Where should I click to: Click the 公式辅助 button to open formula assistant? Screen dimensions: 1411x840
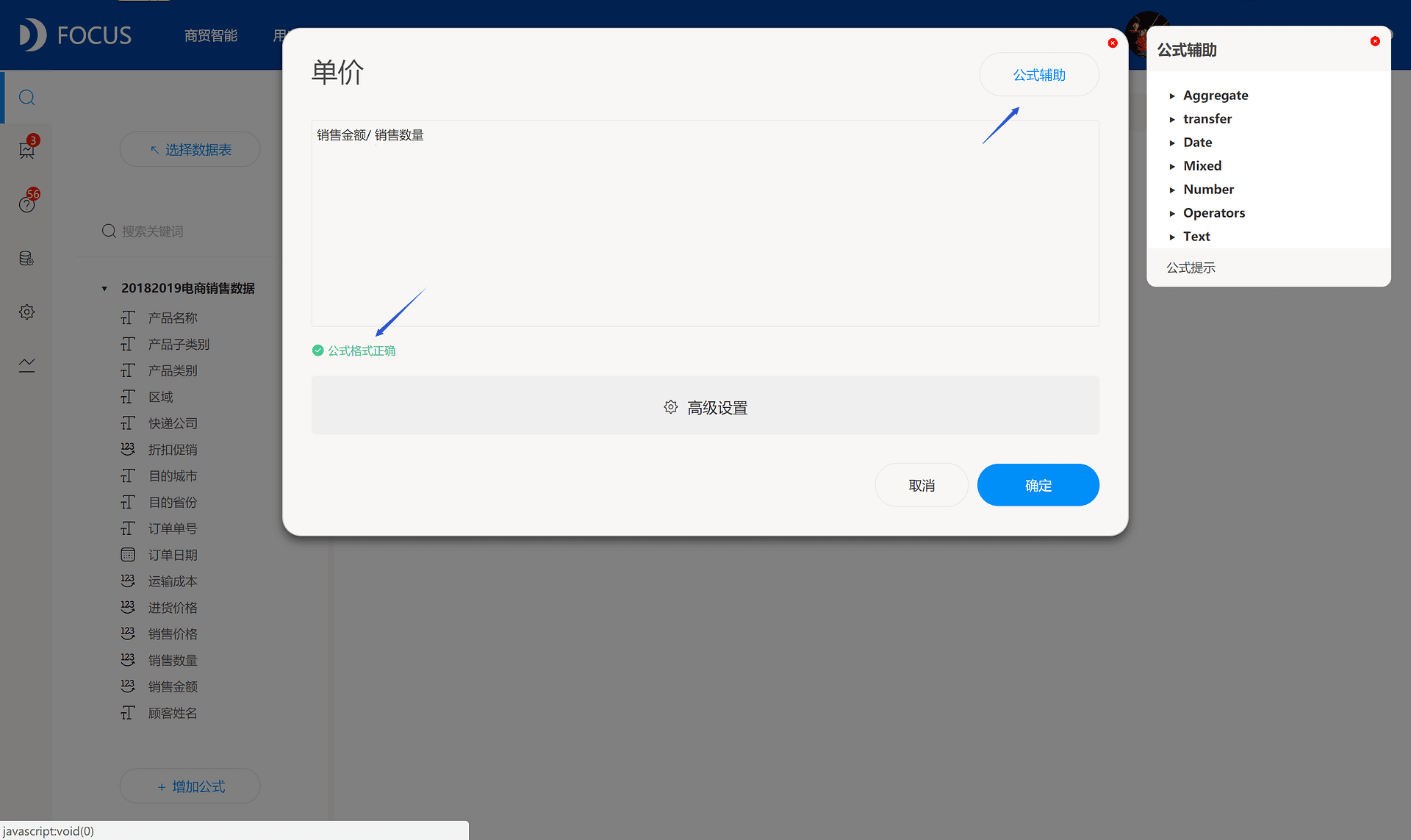click(1038, 74)
